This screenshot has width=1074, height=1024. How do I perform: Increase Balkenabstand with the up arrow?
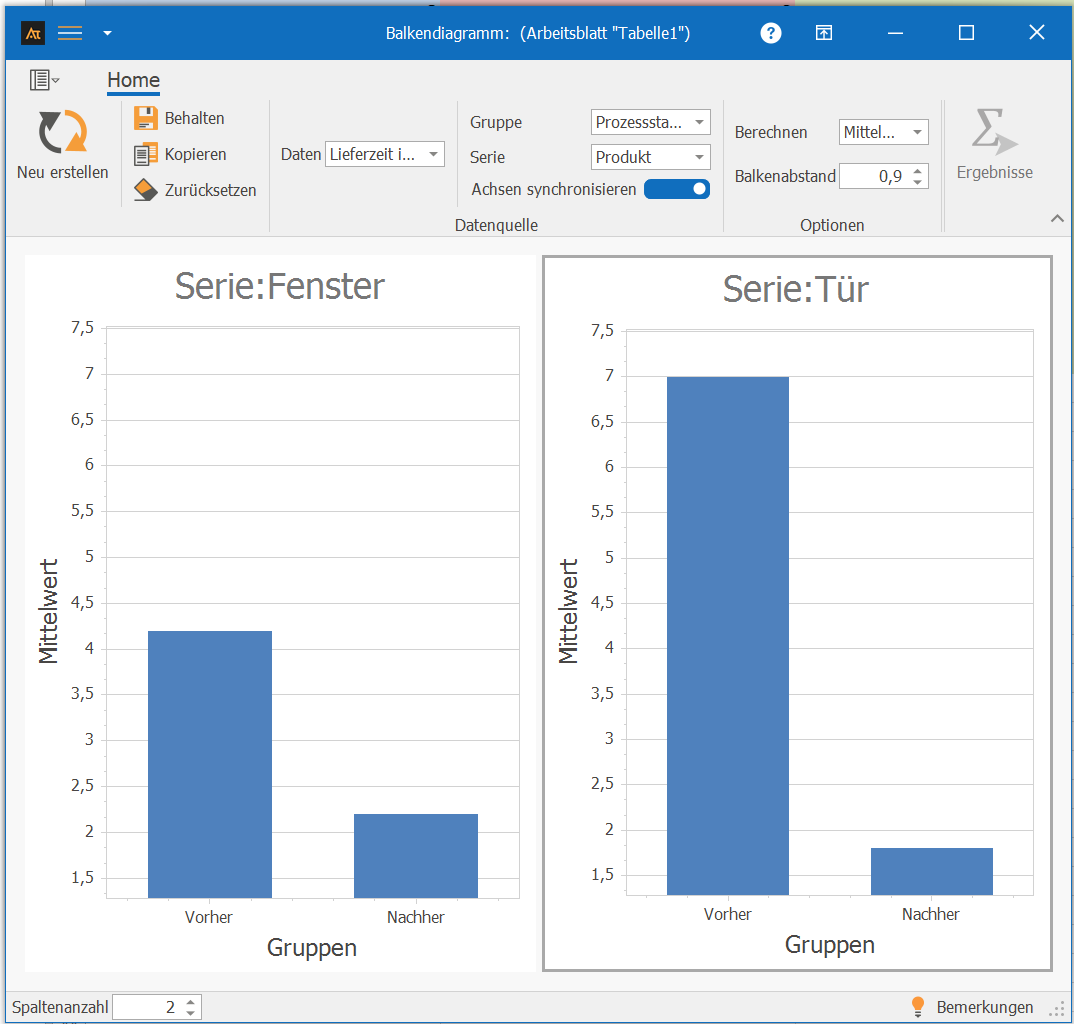coord(918,171)
